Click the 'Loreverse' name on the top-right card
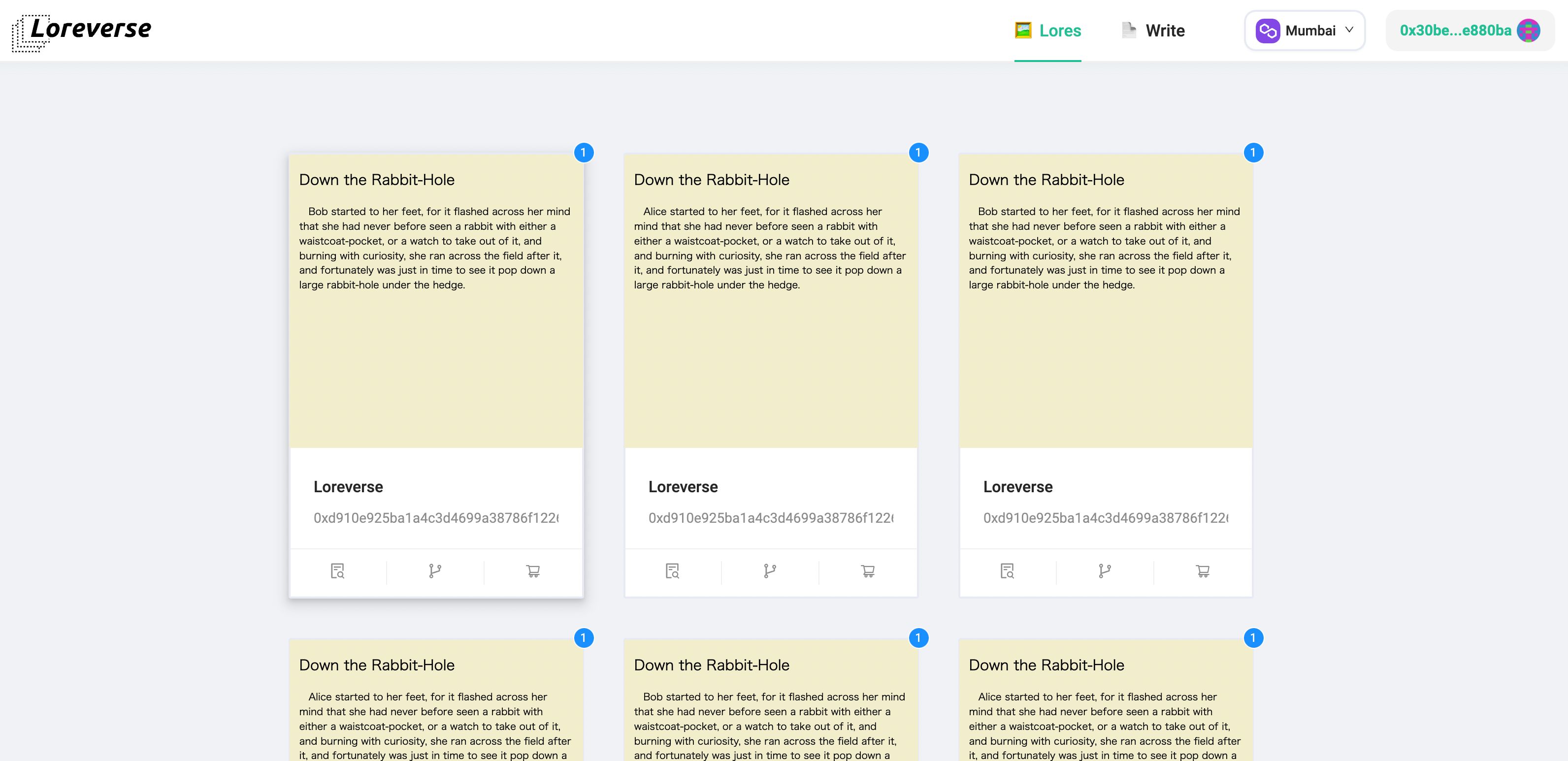This screenshot has height=761, width=1568. click(1018, 487)
